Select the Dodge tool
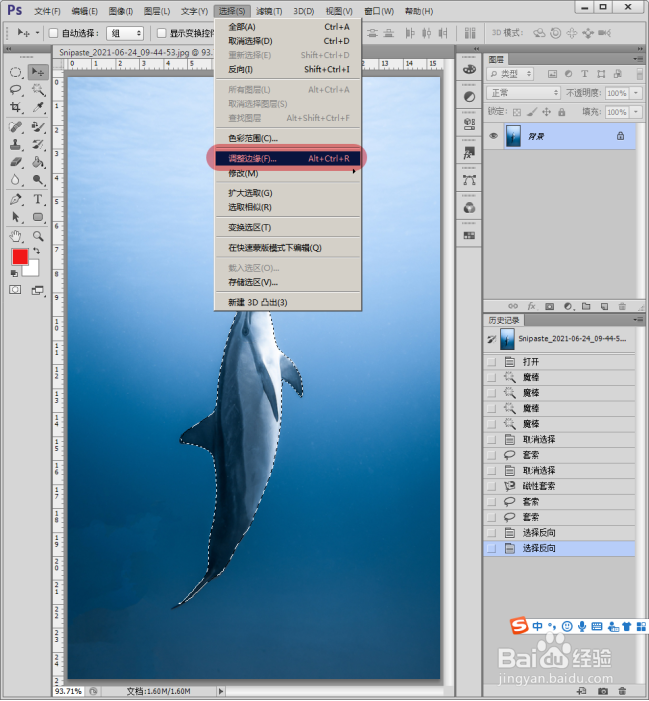Image resolution: width=649 pixels, height=701 pixels. click(38, 180)
